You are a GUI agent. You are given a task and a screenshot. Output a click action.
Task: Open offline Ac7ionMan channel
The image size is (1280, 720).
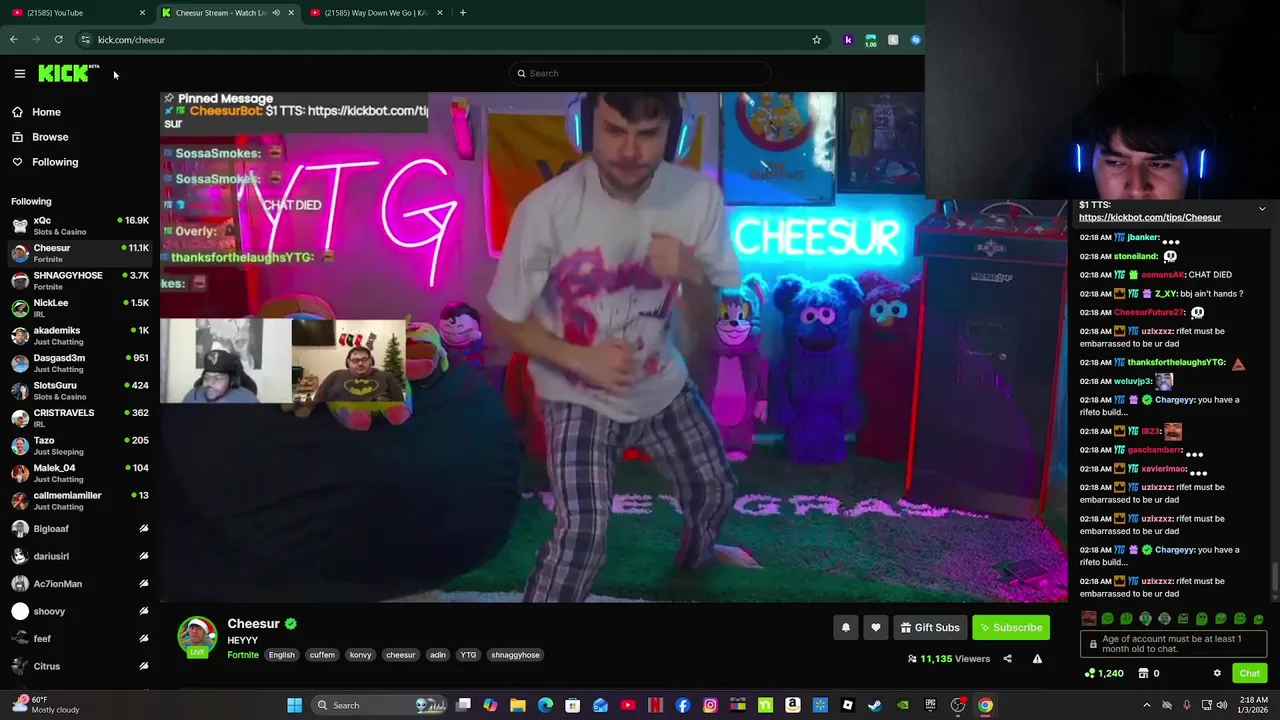pos(78,583)
